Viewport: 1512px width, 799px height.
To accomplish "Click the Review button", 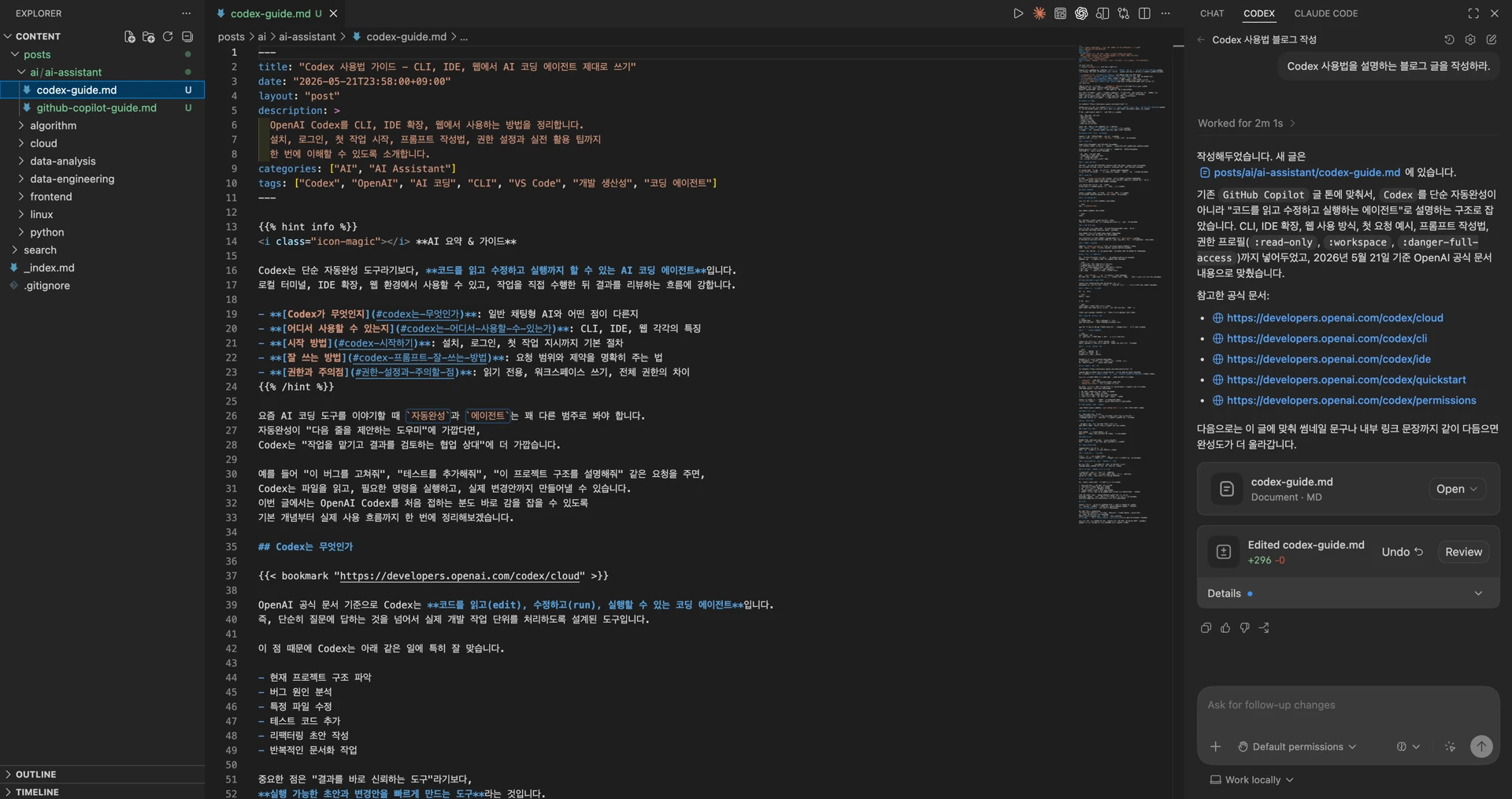I will [x=1463, y=552].
